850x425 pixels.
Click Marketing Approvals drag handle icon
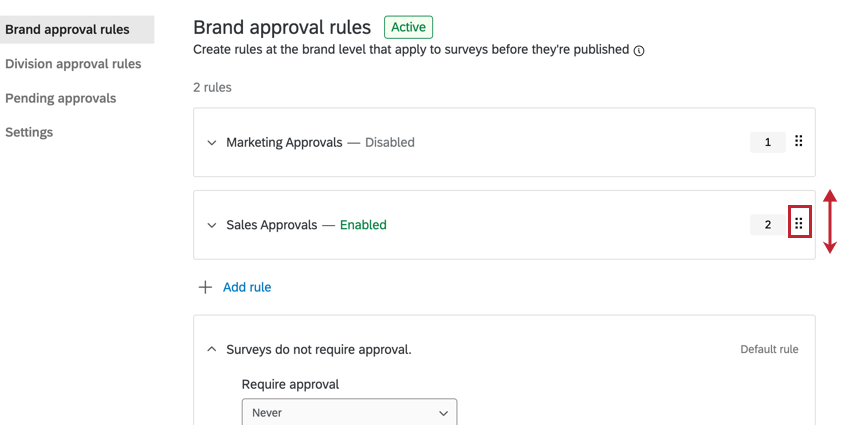click(x=798, y=142)
